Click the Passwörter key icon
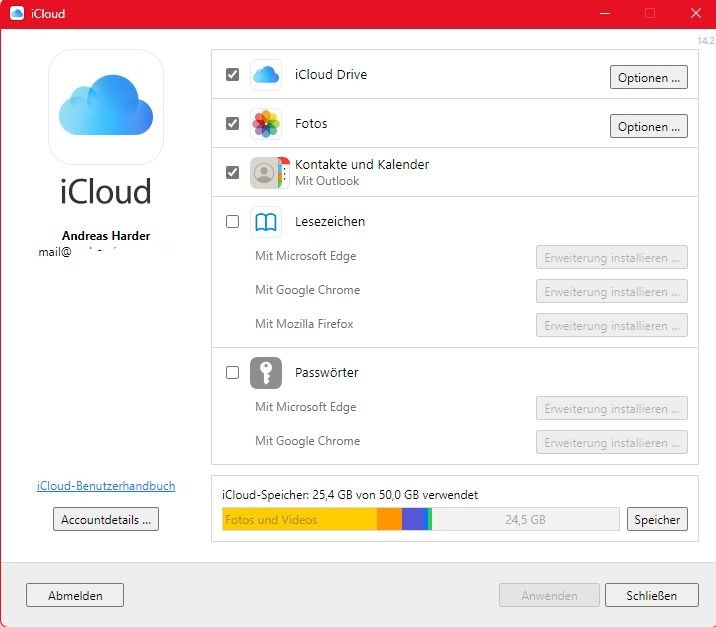This screenshot has height=627, width=716. pyautogui.click(x=266, y=373)
